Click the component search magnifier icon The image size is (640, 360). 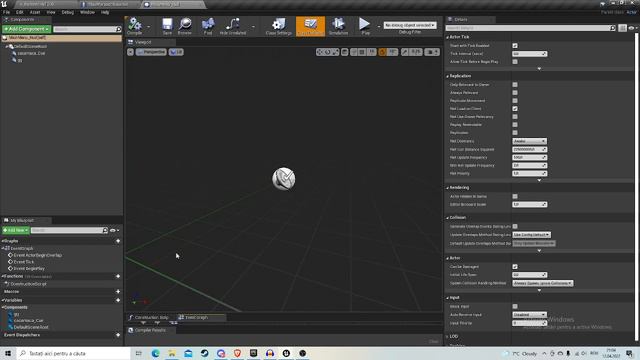point(119,29)
